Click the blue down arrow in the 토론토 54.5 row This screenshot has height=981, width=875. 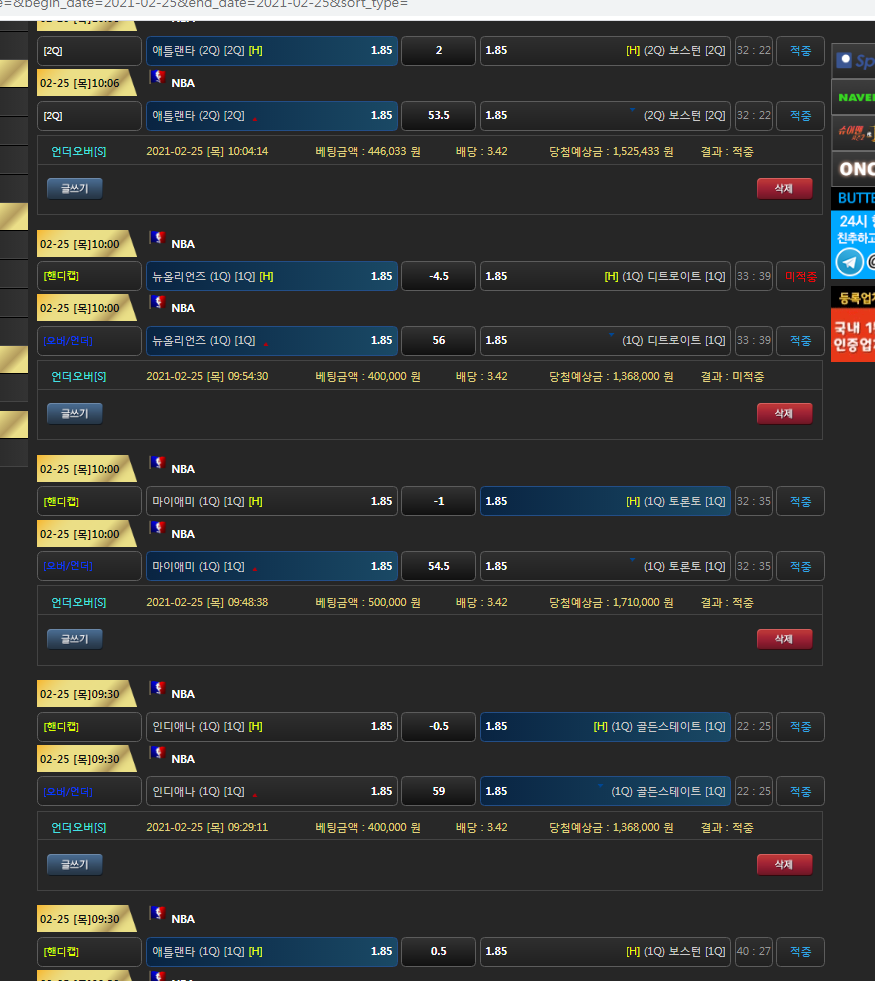click(632, 561)
